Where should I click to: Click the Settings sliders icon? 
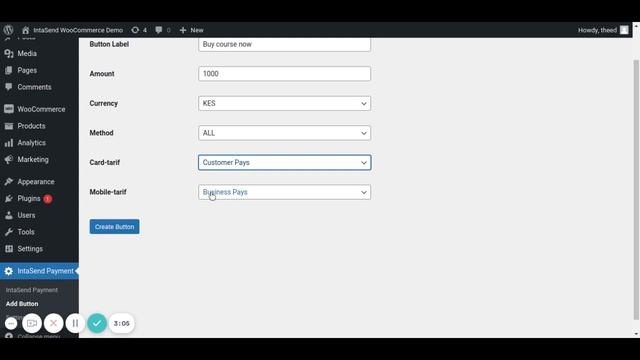(x=9, y=249)
